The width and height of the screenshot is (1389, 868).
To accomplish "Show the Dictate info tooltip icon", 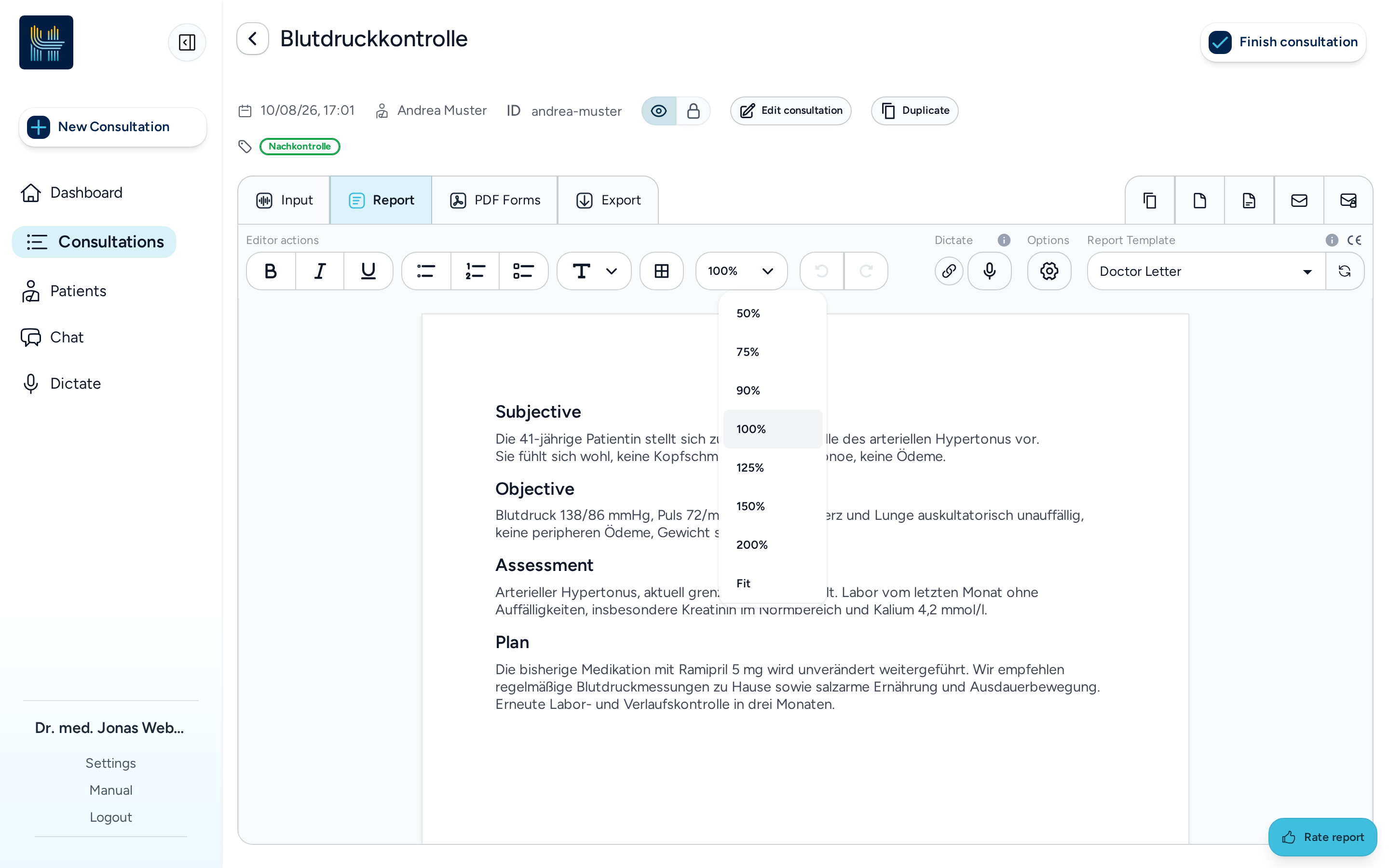I will [x=1004, y=240].
